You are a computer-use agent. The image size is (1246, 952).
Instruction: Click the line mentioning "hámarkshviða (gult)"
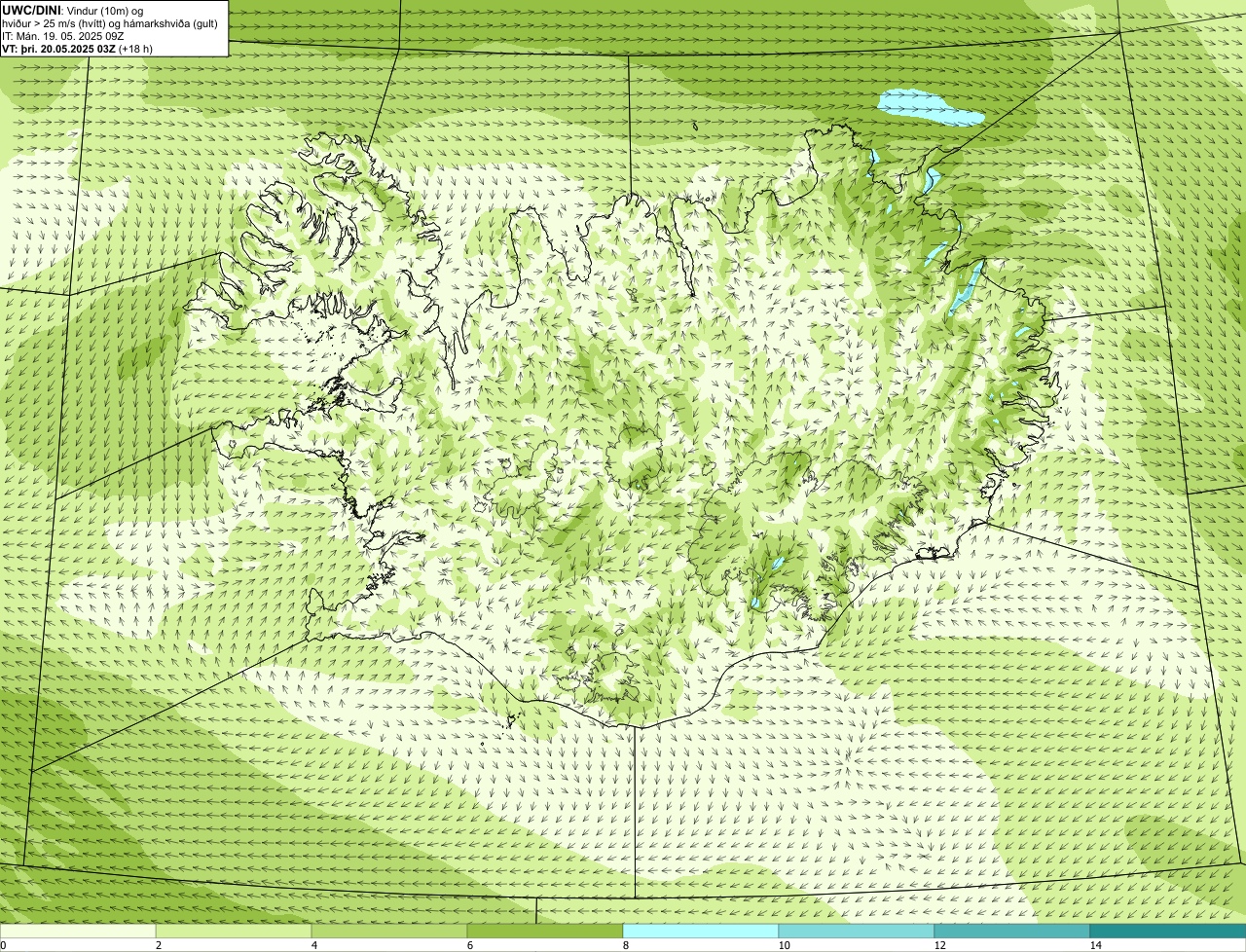coord(109,23)
